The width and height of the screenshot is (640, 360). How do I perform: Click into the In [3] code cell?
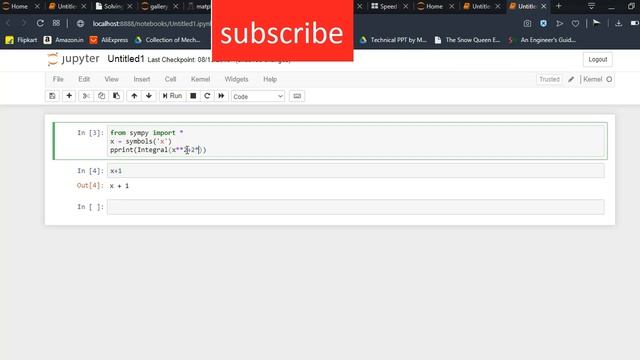point(356,141)
